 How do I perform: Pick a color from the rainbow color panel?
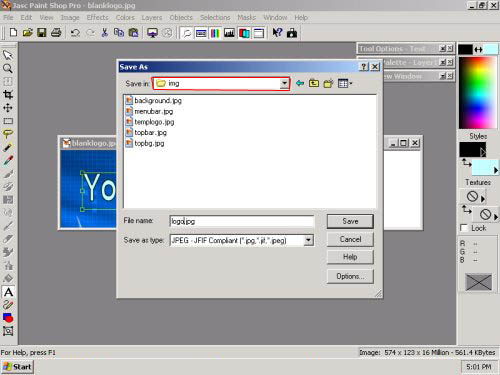pyautogui.click(x=477, y=93)
